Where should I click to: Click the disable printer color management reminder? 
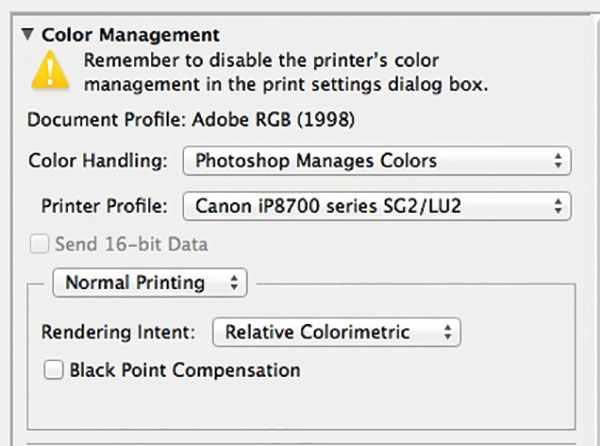tap(286, 72)
